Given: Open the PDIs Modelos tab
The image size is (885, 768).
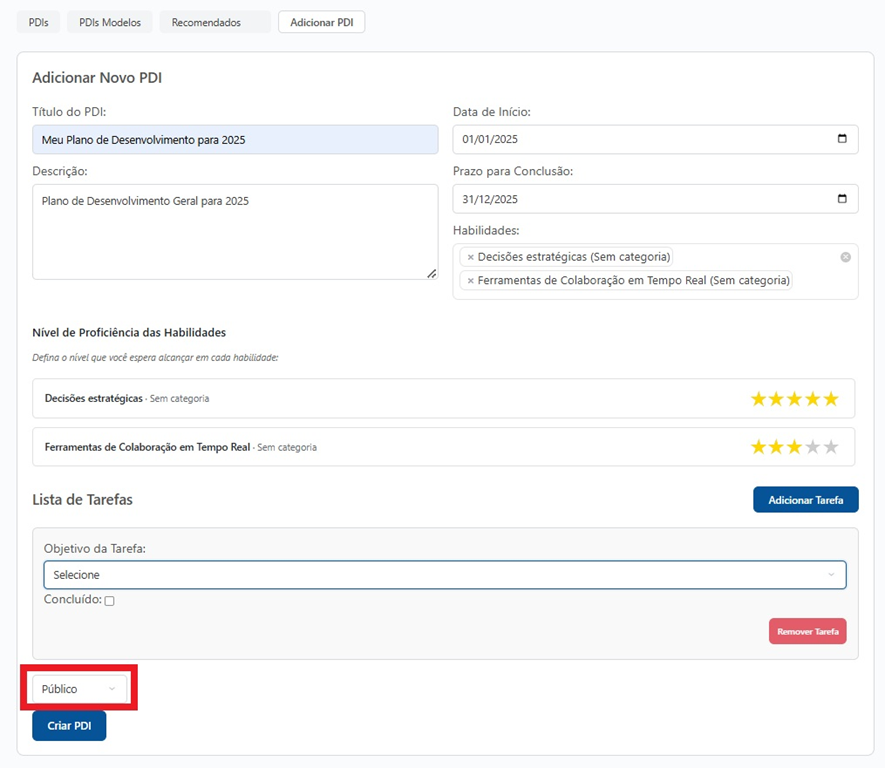Looking at the screenshot, I should (x=110, y=22).
